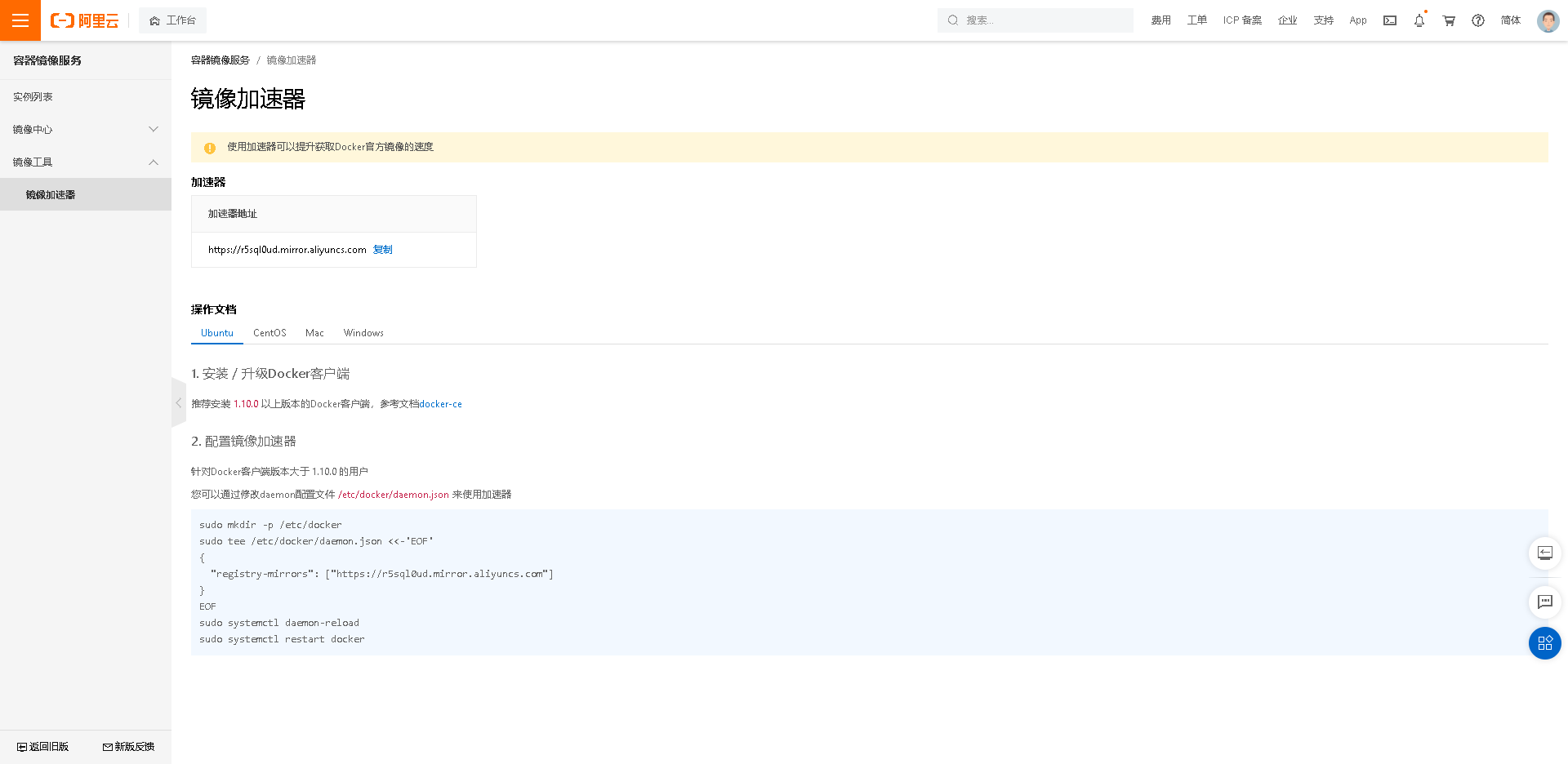This screenshot has height=764, width=1568.
Task: Open the user avatar
Action: click(x=1548, y=20)
